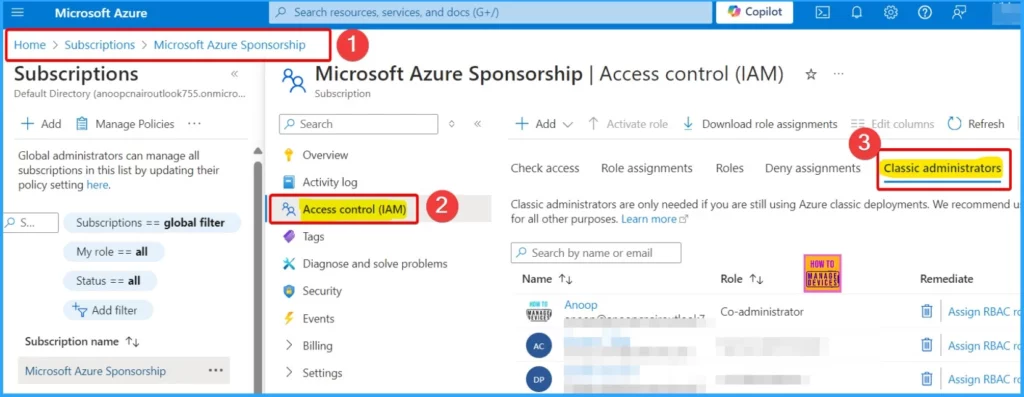The image size is (1024, 397).
Task: Open Tags menu item
Action: pos(313,236)
